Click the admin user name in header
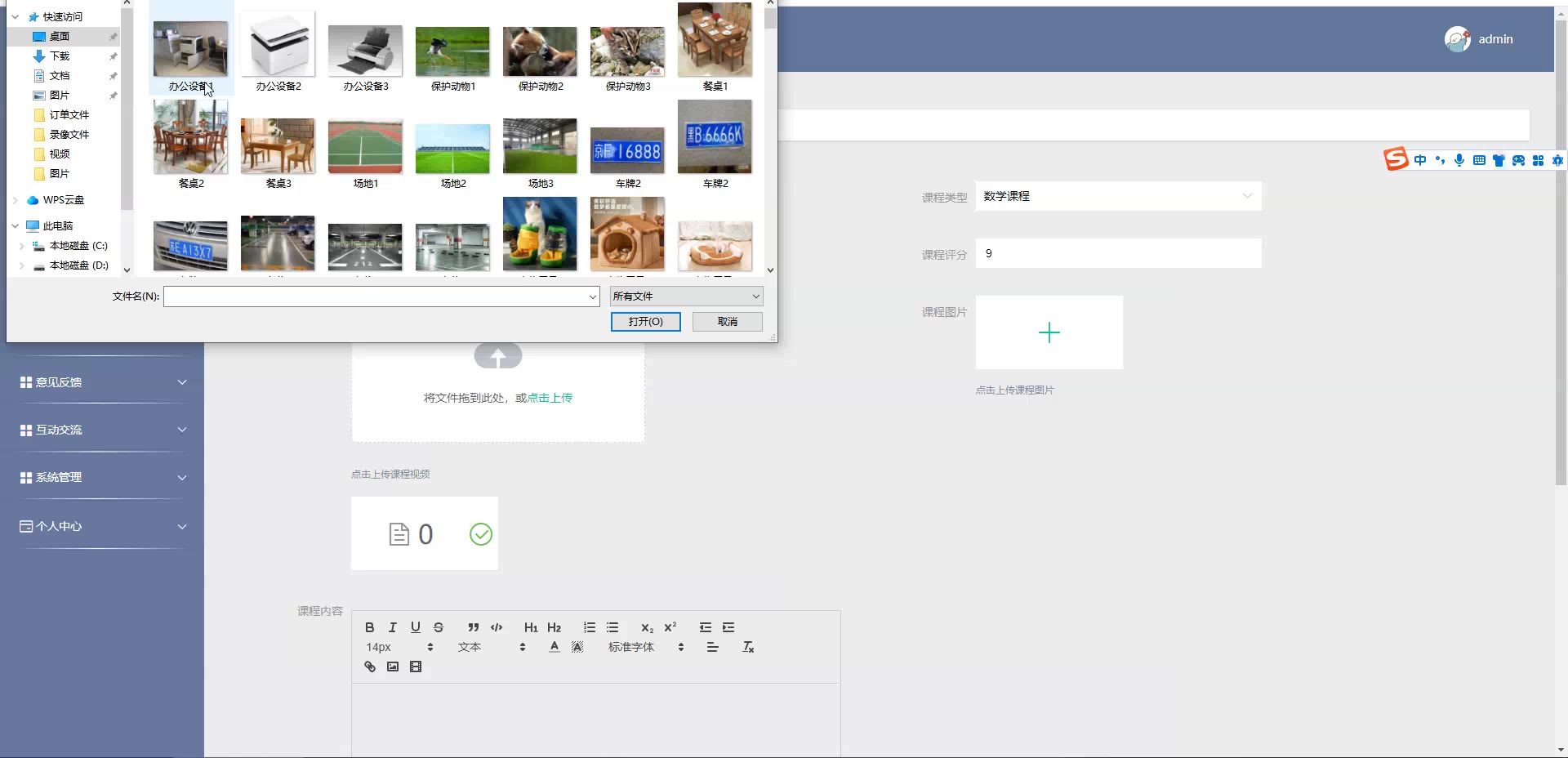The height and width of the screenshot is (758, 1568). point(1495,39)
